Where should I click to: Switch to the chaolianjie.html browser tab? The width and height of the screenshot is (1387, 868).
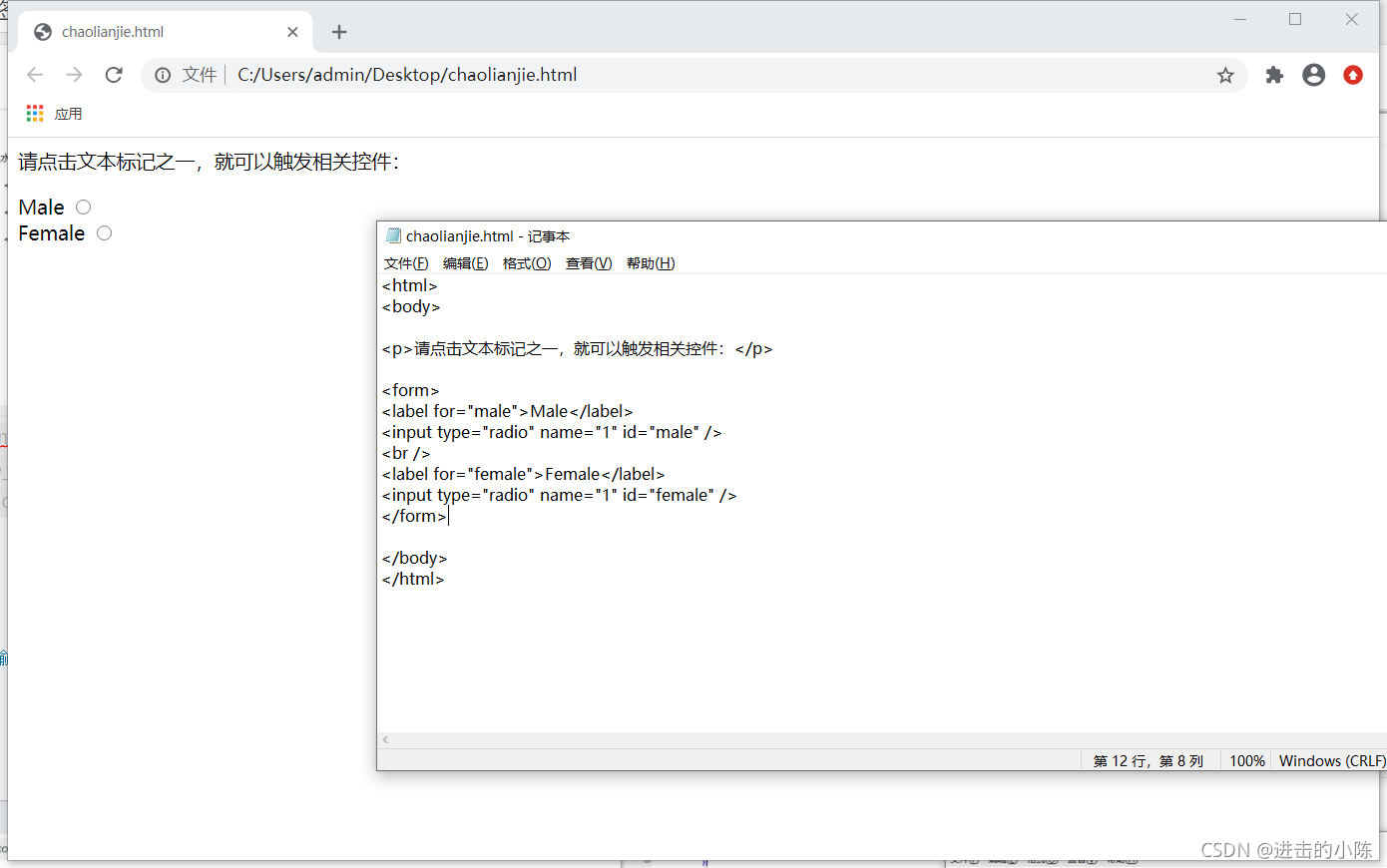point(165,32)
